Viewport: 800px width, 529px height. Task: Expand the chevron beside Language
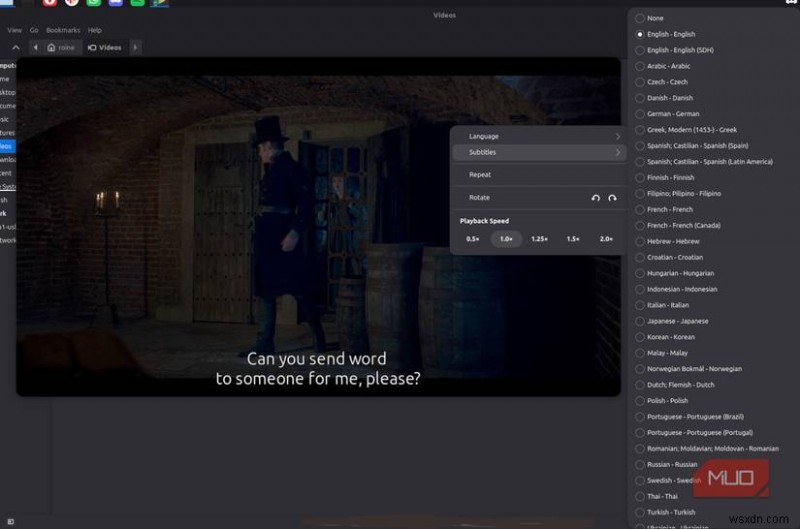click(x=617, y=136)
